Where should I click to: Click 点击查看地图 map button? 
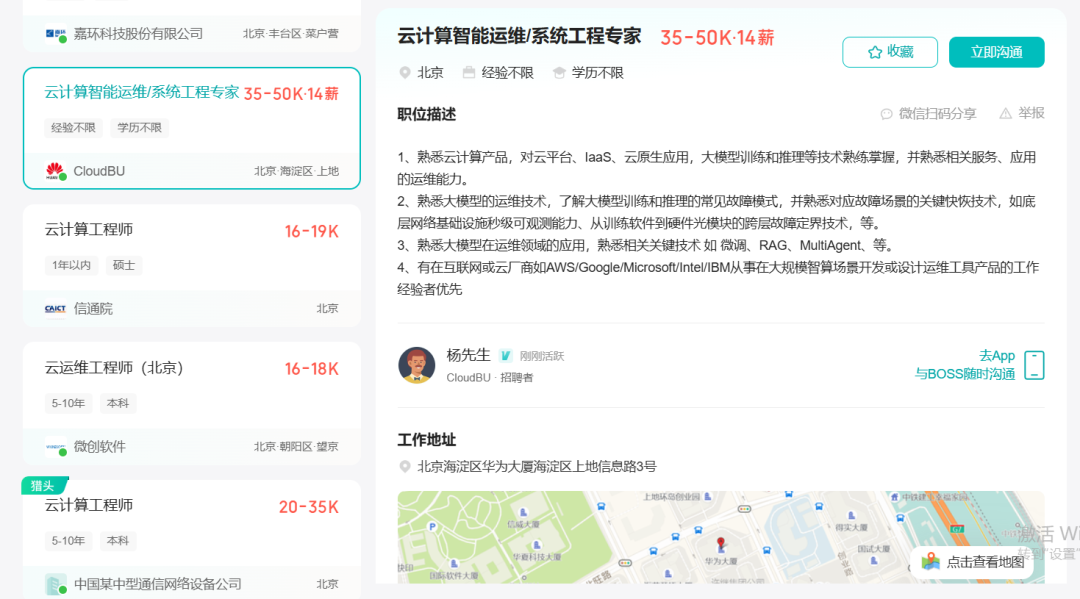[x=974, y=562]
